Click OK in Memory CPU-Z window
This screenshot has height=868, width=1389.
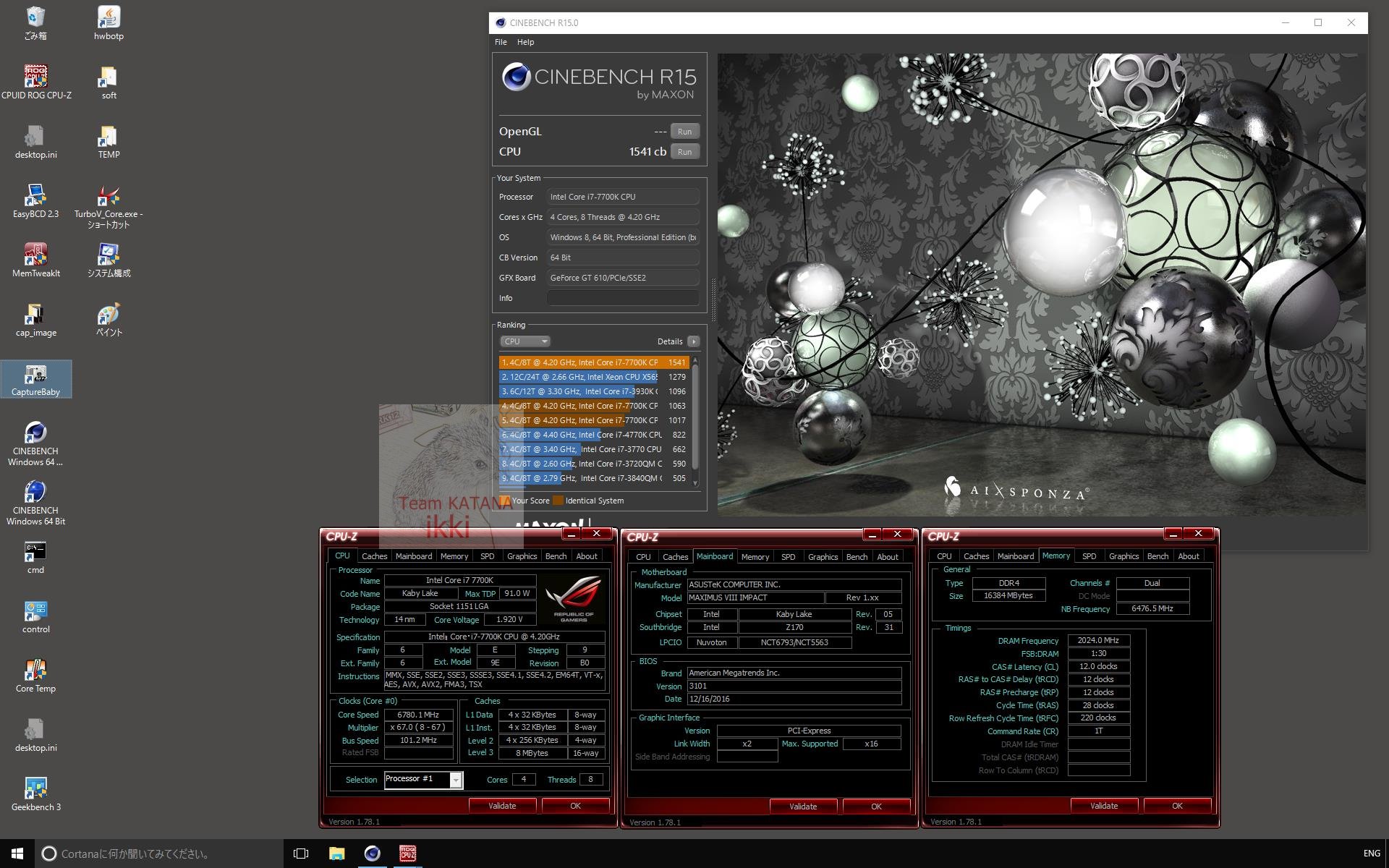(1177, 806)
